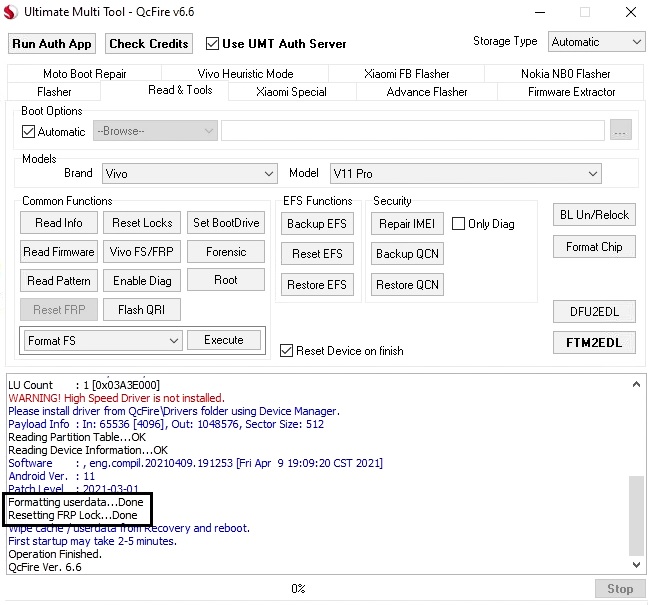Click the 0% progress bar

point(298,589)
